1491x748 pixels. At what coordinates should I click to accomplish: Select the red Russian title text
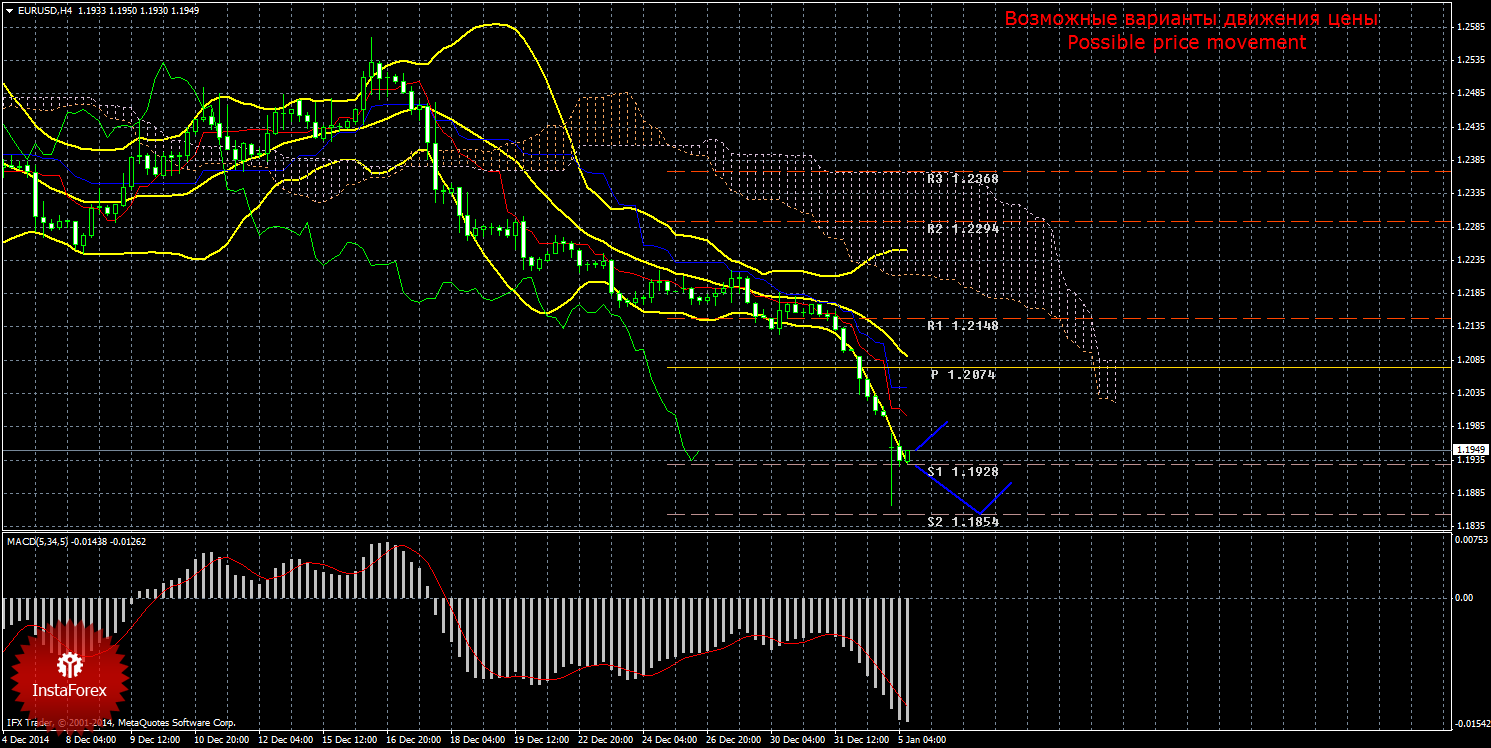point(1191,19)
